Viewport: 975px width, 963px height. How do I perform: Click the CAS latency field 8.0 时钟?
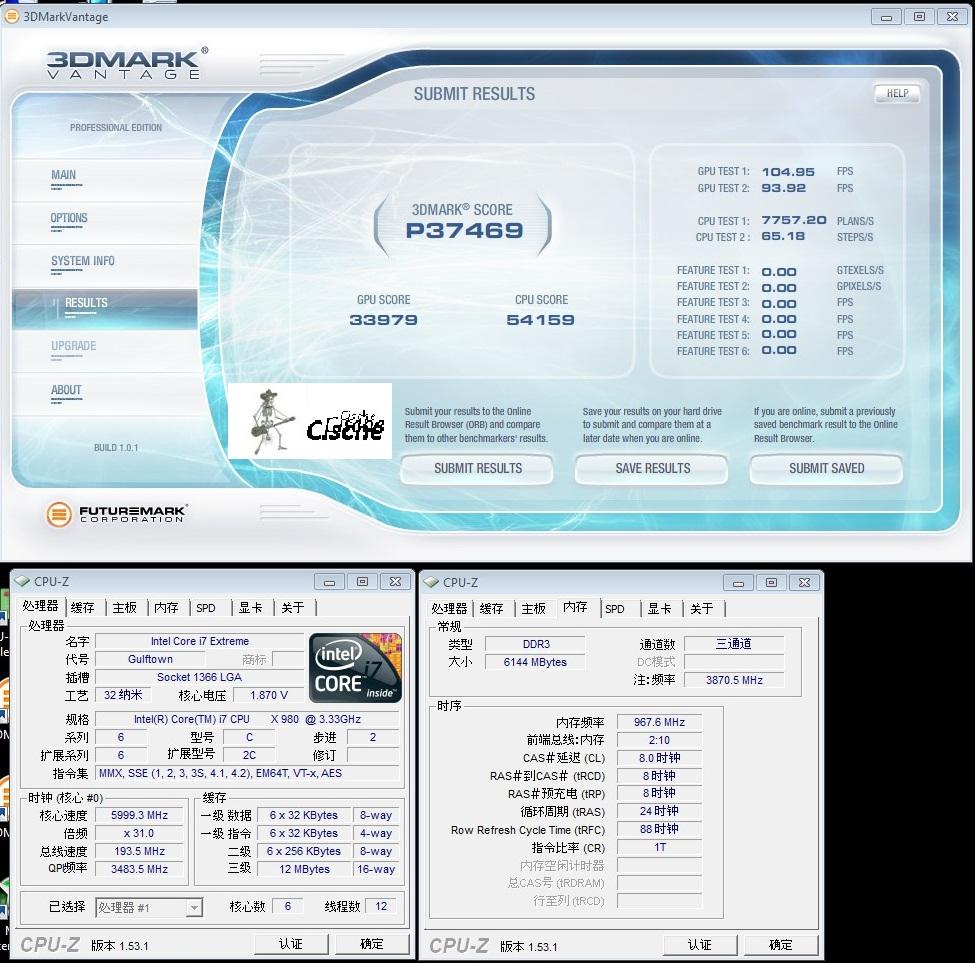659,758
